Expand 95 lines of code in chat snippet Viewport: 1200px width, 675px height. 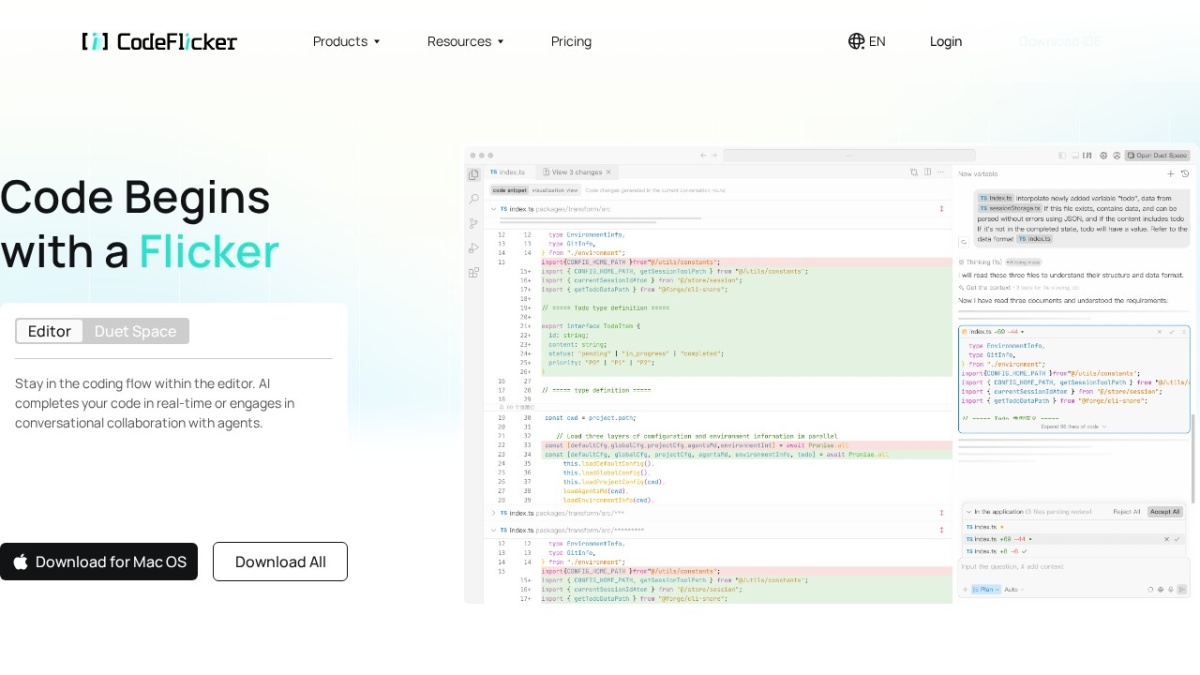(x=1074, y=427)
